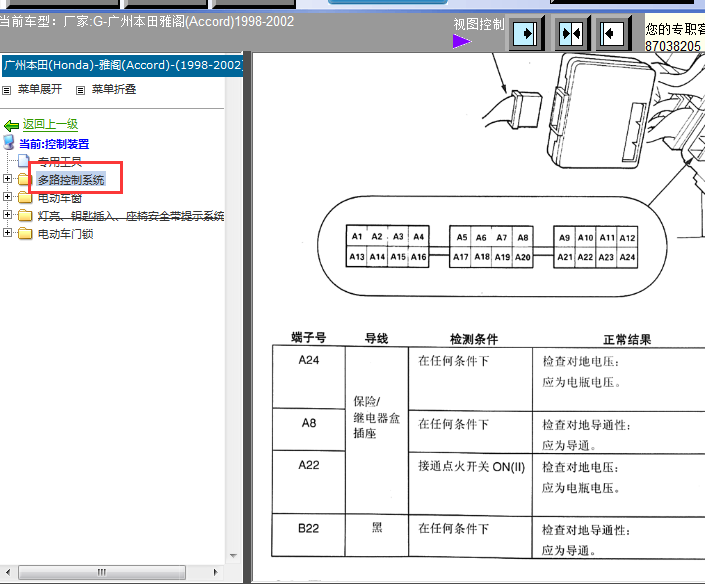Click the right-arrow view control button
Viewport: 705px width, 584px height.
[525, 33]
